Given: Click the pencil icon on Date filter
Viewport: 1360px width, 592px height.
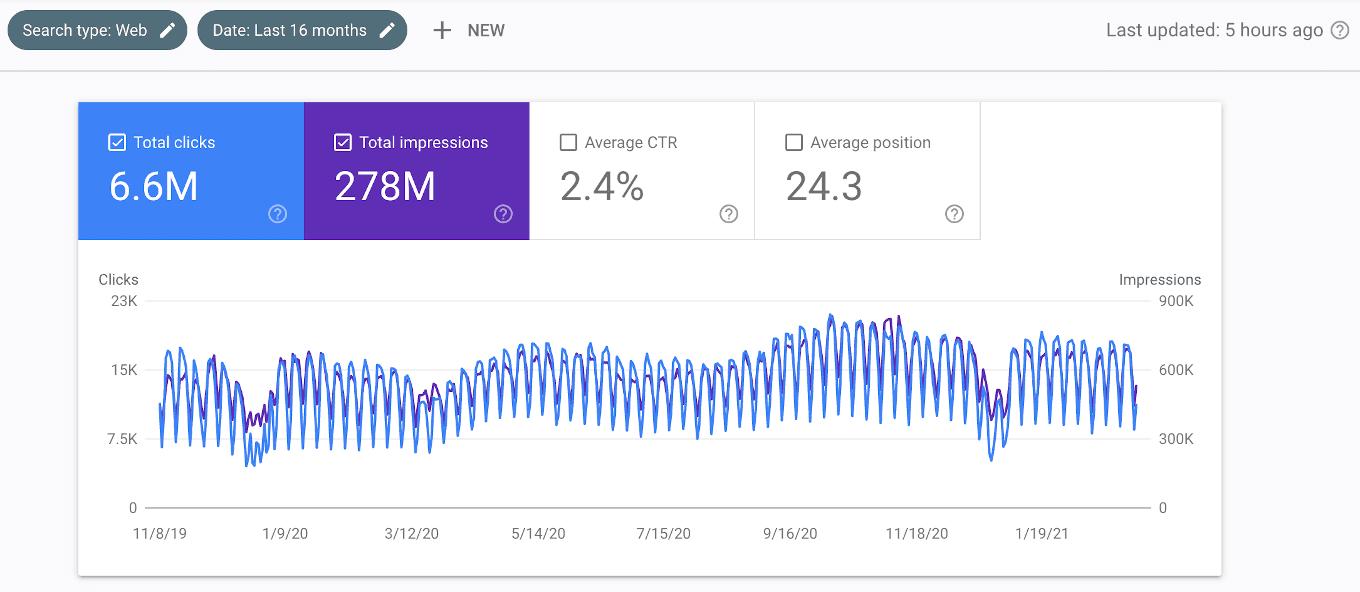Looking at the screenshot, I should [387, 30].
